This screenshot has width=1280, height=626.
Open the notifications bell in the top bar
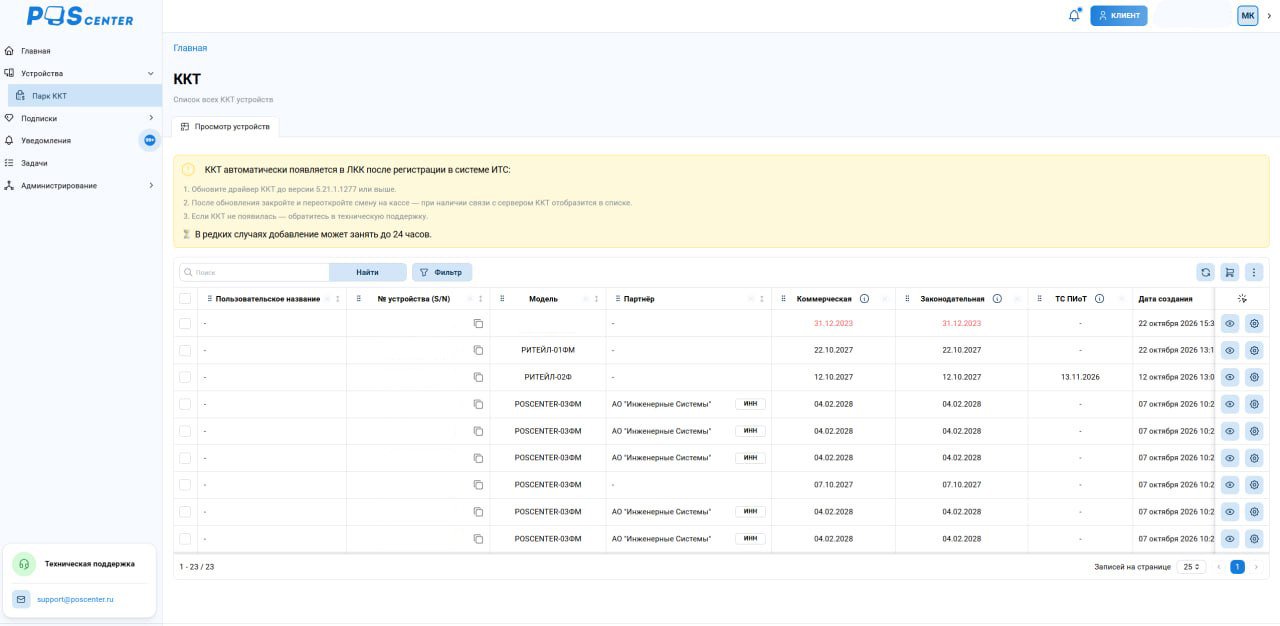1074,16
